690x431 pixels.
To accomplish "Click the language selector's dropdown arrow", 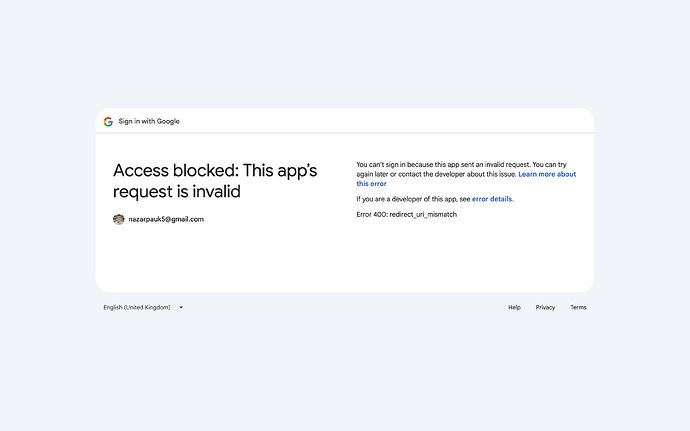I will coord(181,308).
